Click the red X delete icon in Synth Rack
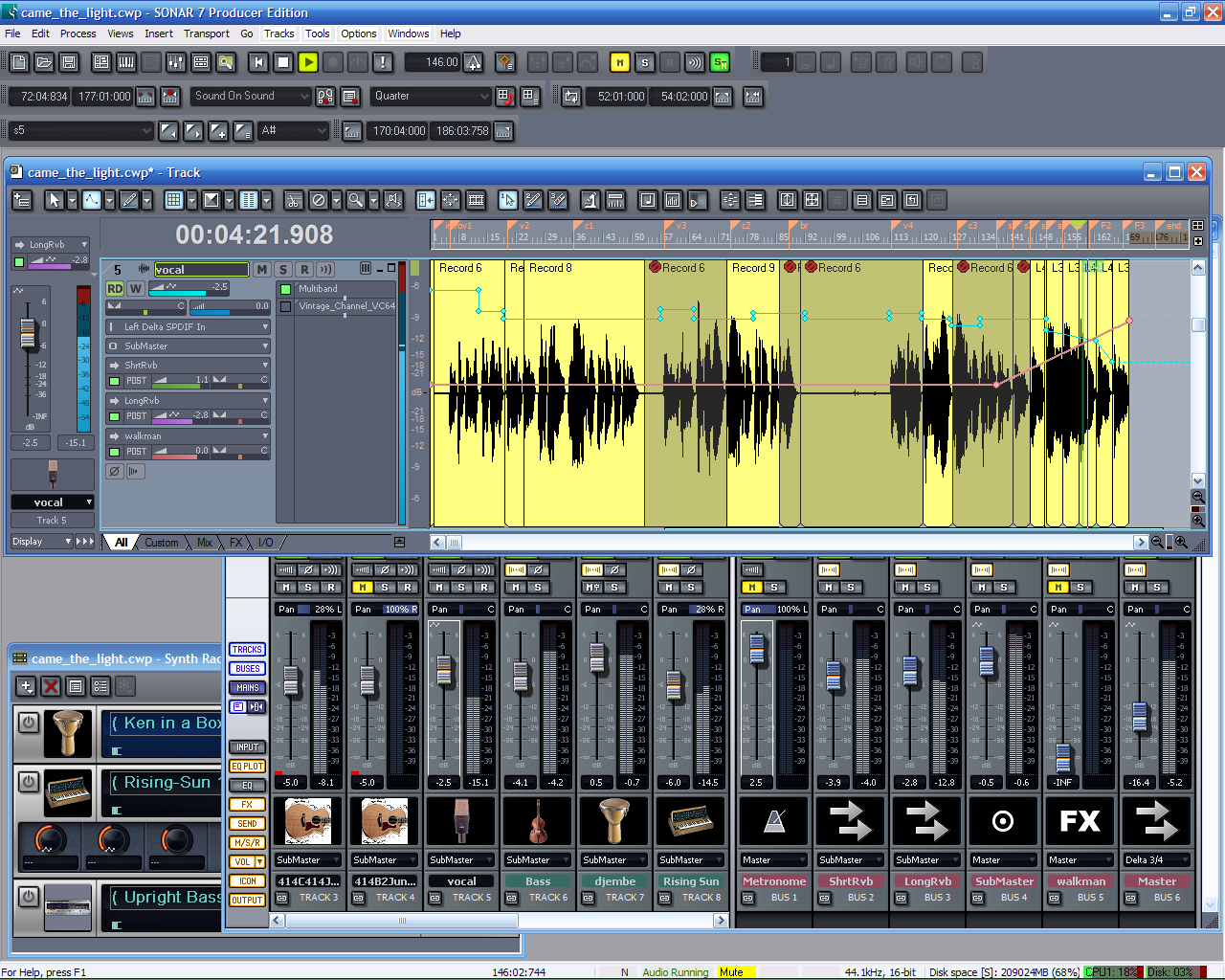Image resolution: width=1225 pixels, height=980 pixels. tap(51, 686)
